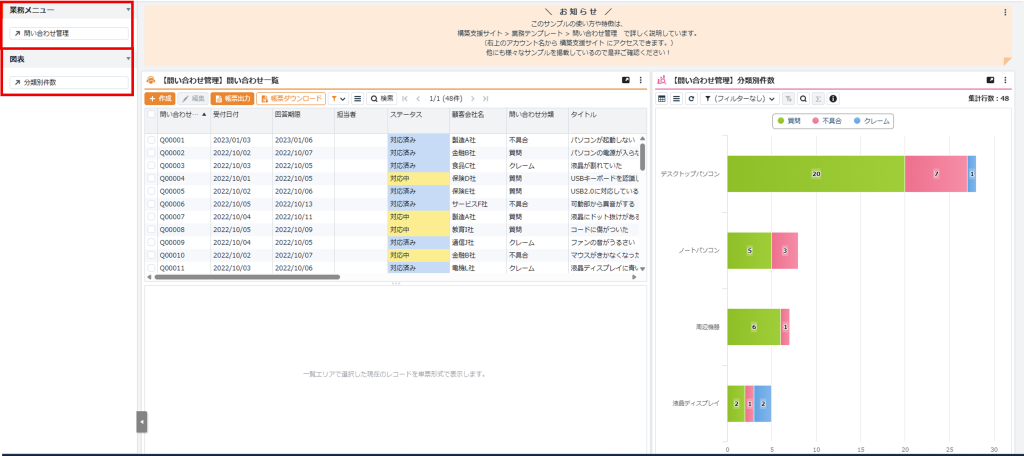Click the 帳票ダウンロード button
The width and height of the screenshot is (1024, 456).
tap(291, 99)
